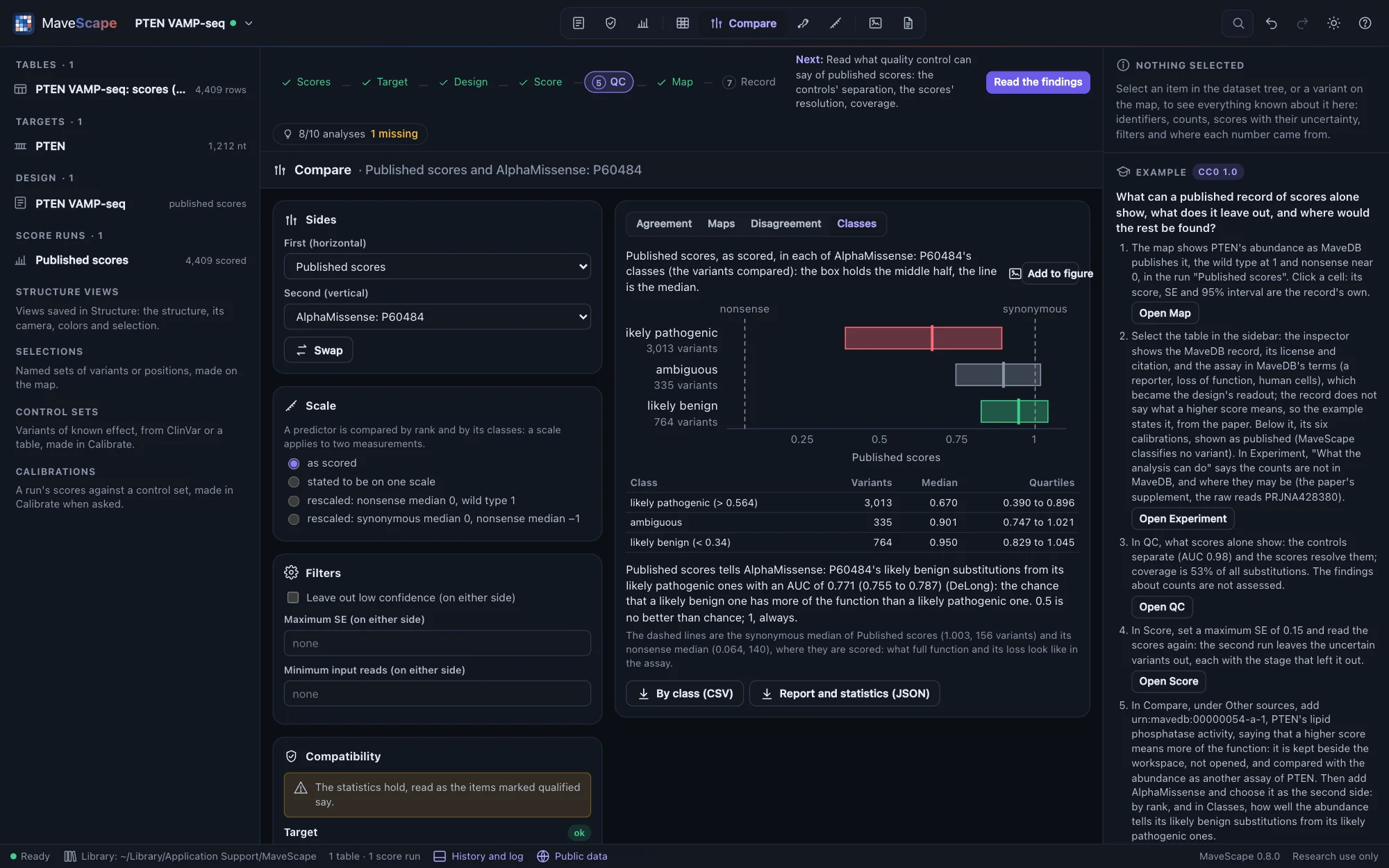
Task: Download 'By class (CSV)'
Action: pyautogui.click(x=685, y=694)
